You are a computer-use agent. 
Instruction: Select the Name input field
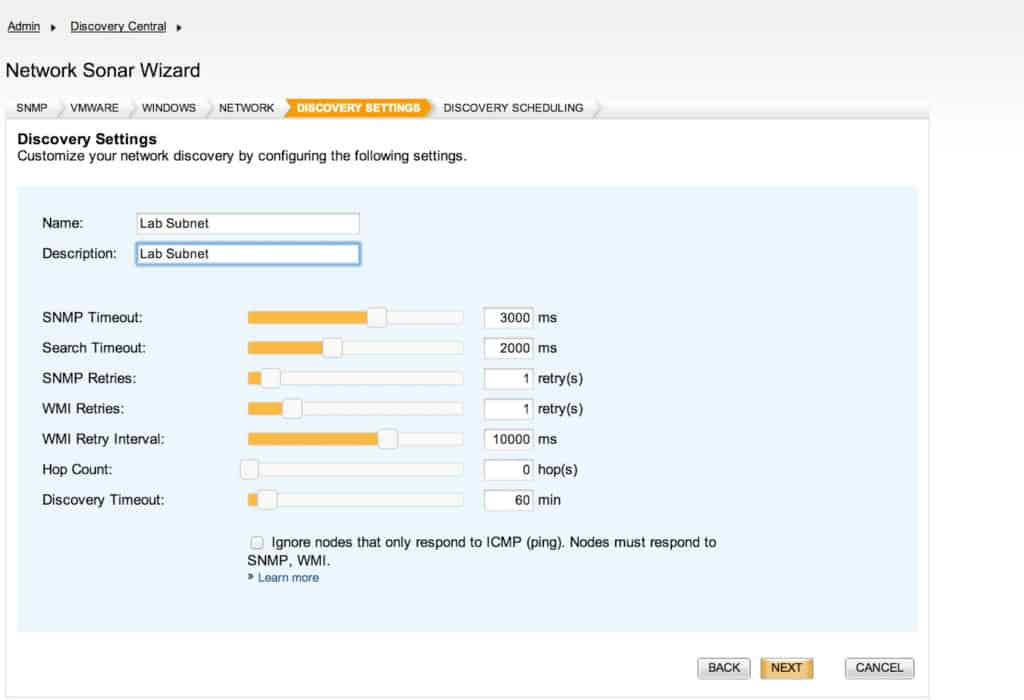coord(247,223)
